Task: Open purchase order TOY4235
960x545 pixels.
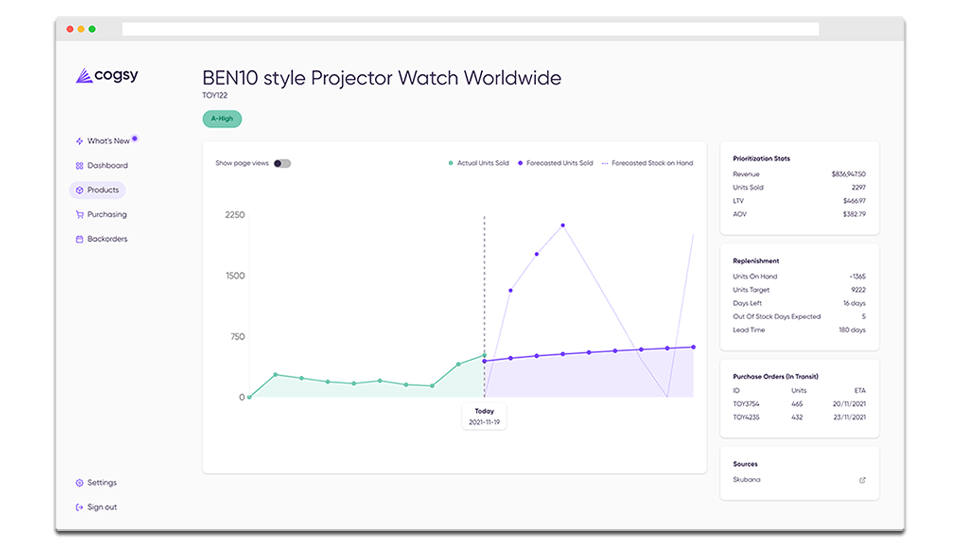Action: point(746,416)
